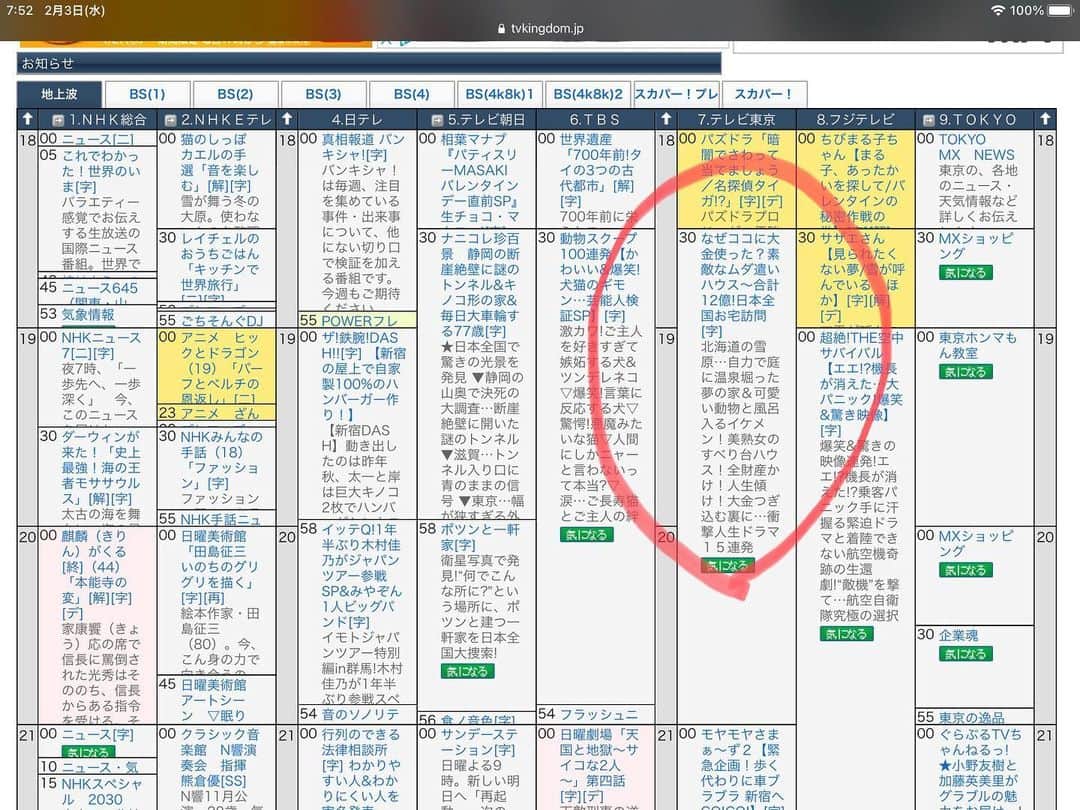Open ダーウィンが来た！ program link
1080x810 pixels.
coord(101,468)
